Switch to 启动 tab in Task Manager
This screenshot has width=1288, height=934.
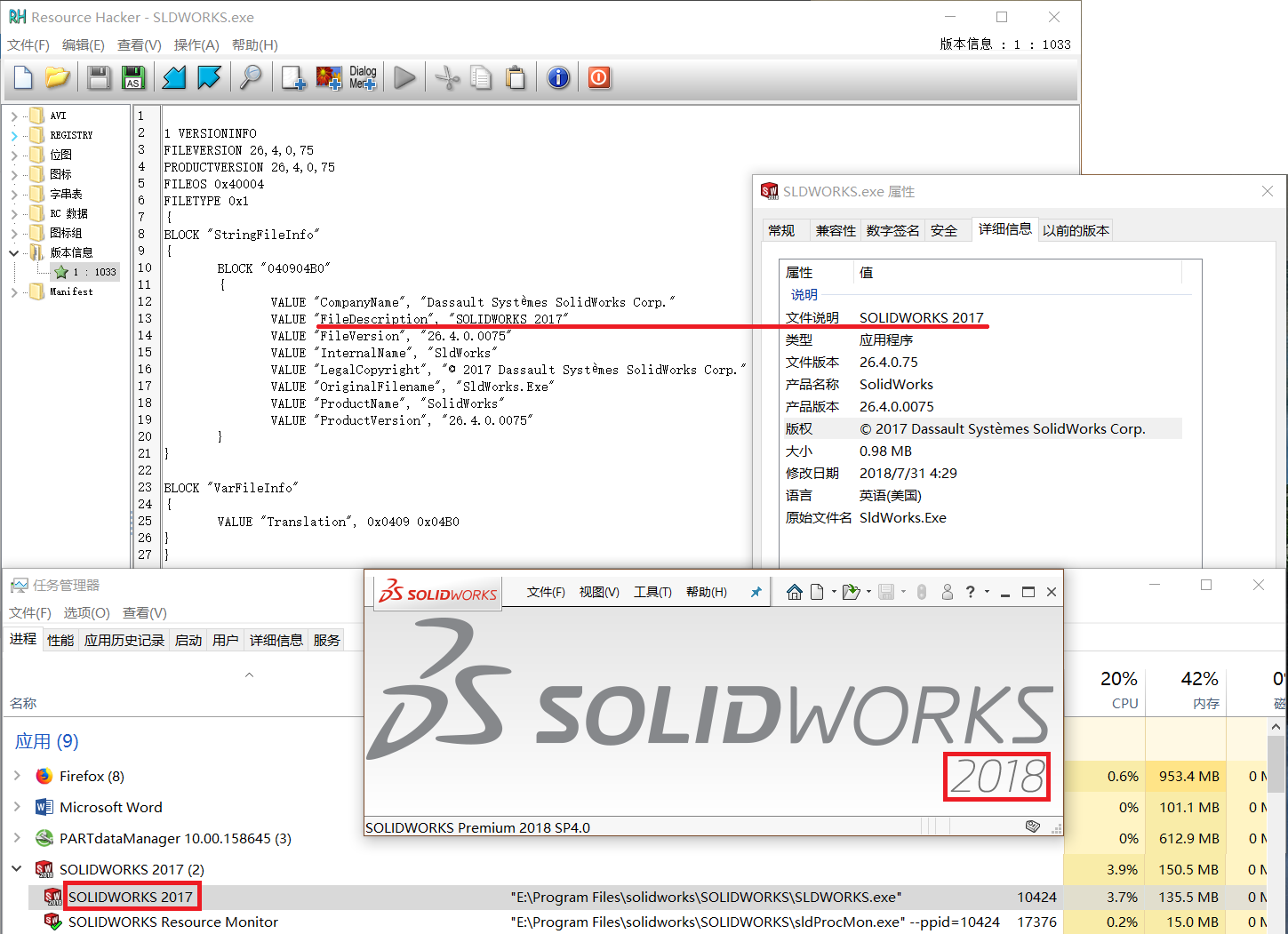click(x=188, y=640)
